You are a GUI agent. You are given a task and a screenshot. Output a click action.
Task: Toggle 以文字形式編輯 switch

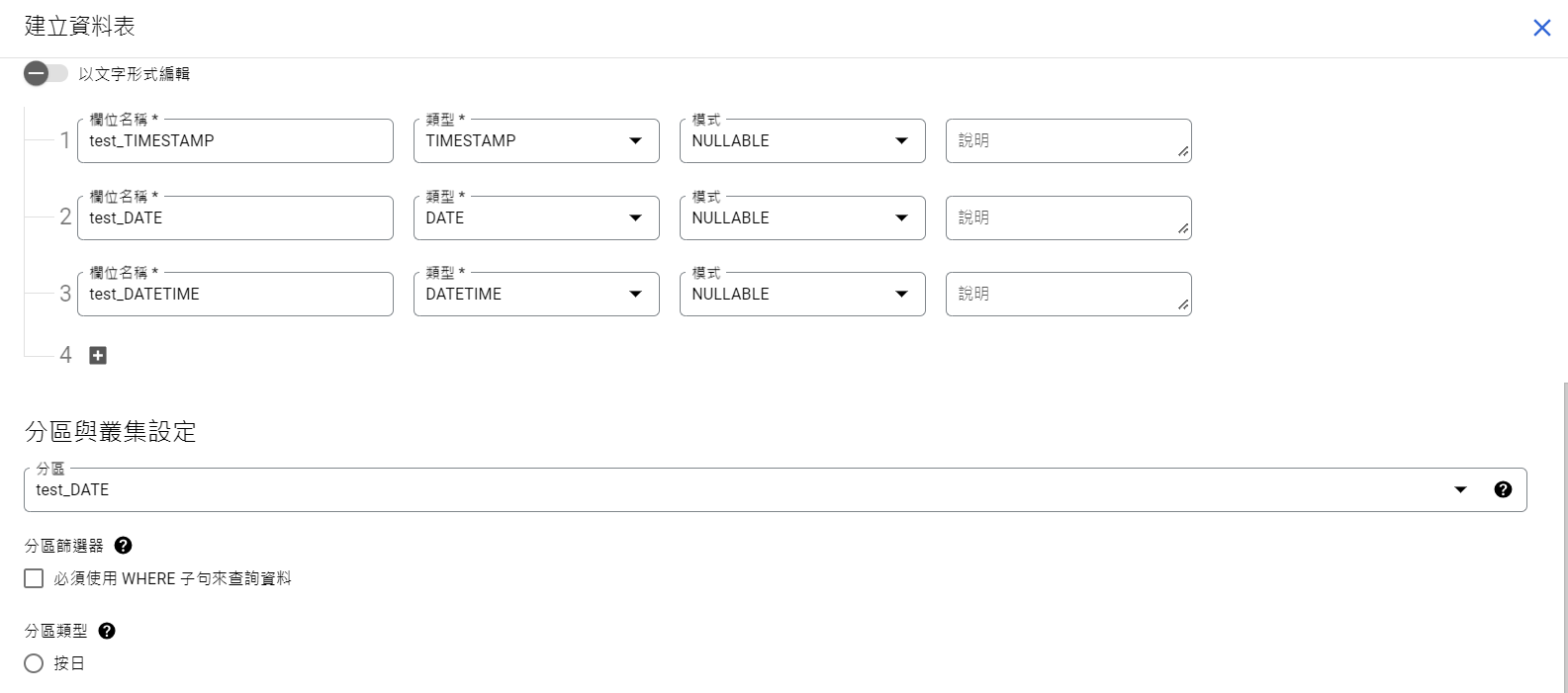pyautogui.click(x=45, y=74)
